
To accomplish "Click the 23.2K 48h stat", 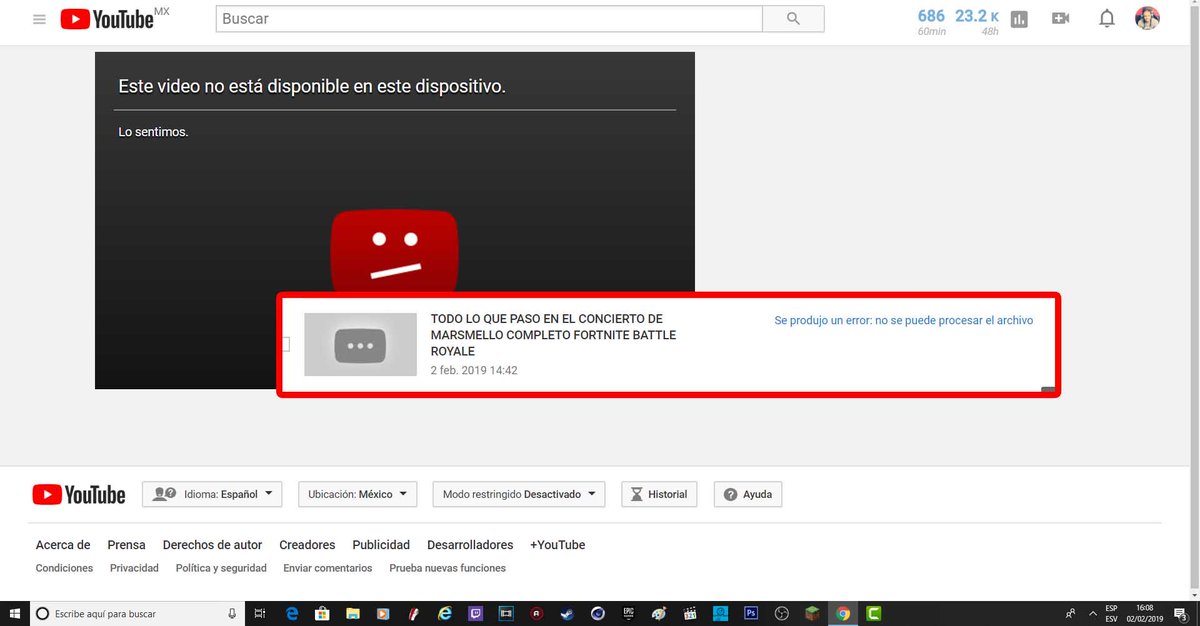I will 977,21.
